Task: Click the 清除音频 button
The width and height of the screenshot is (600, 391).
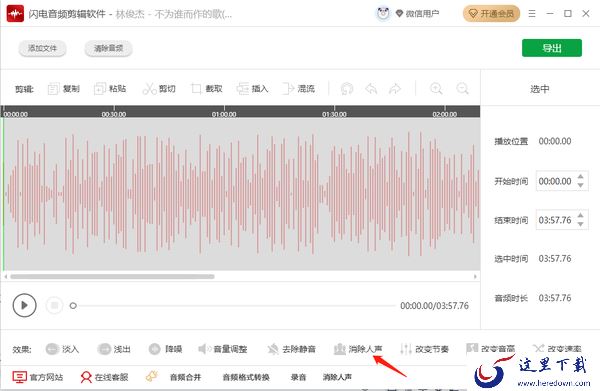Action: tap(109, 49)
